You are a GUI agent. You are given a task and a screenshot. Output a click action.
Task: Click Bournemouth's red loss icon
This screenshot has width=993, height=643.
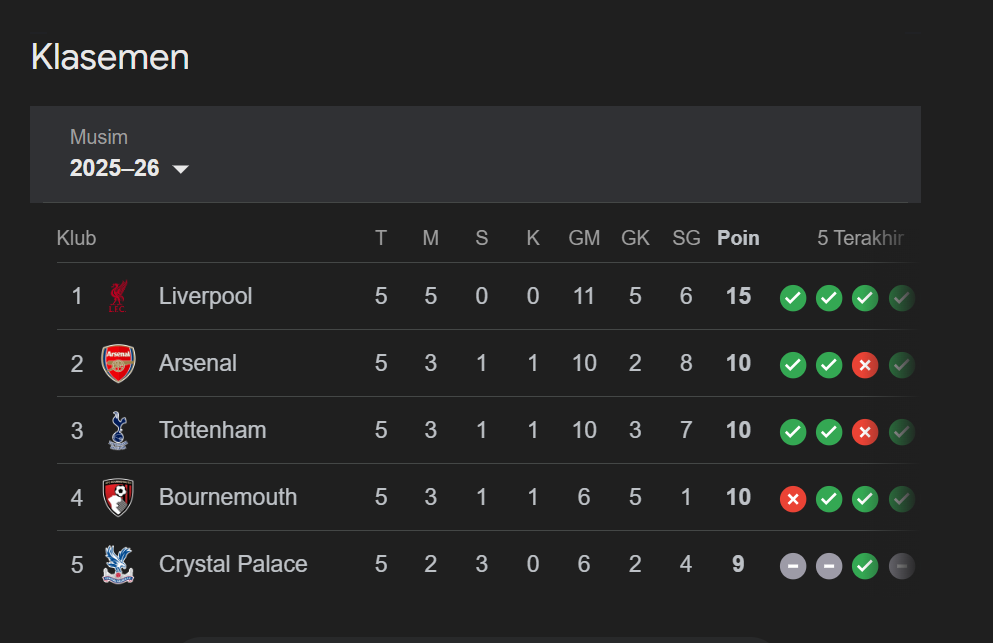(x=793, y=499)
